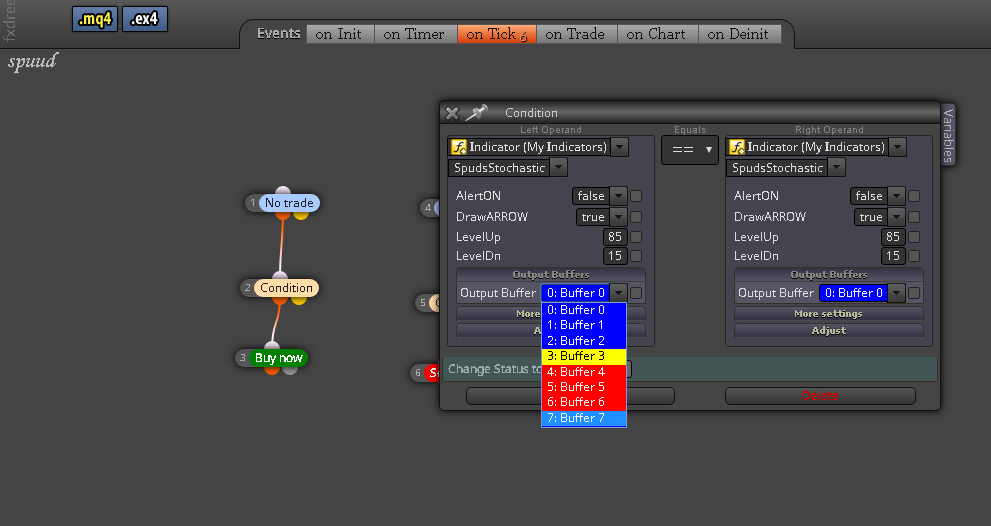
Task: Tick right operand LevelUp checkbox
Action: (x=914, y=237)
